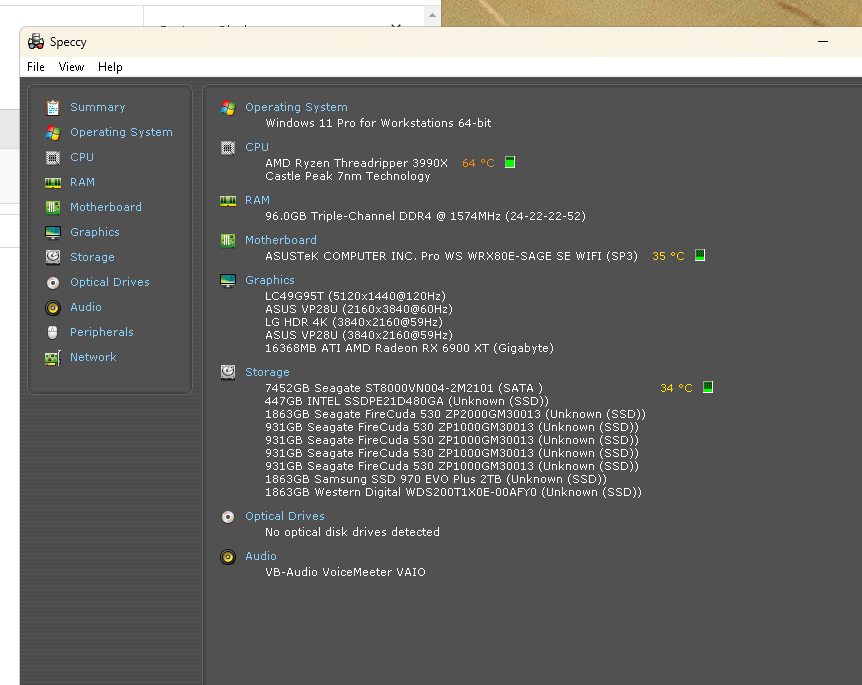Show Motherboard details from sidebar
The height and width of the screenshot is (685, 862).
[x=106, y=207]
